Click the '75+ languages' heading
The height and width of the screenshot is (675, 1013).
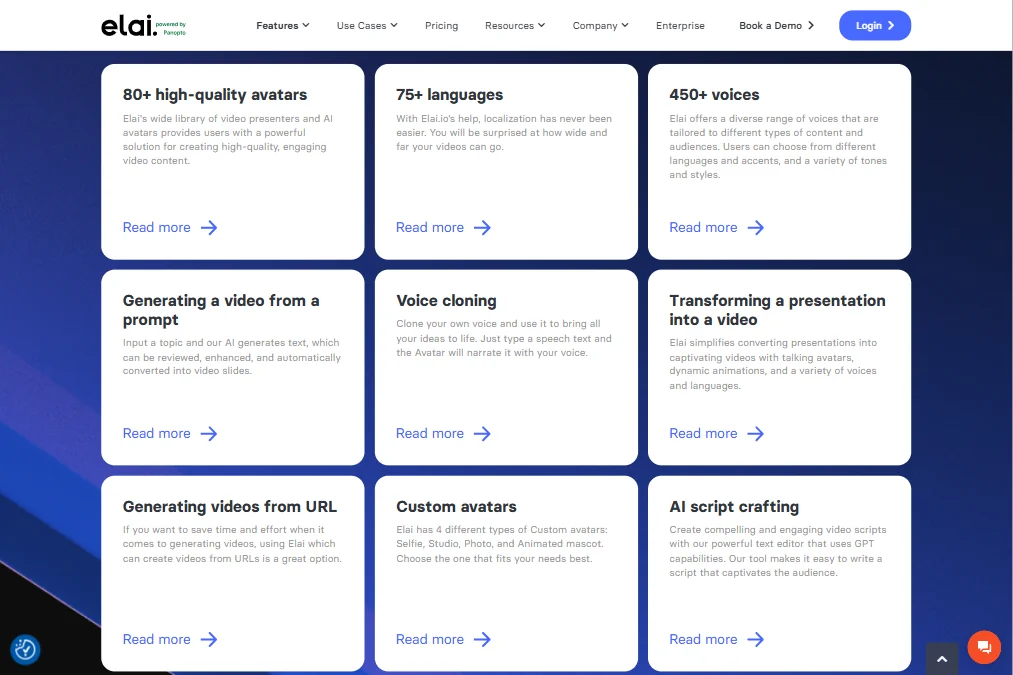tap(450, 95)
